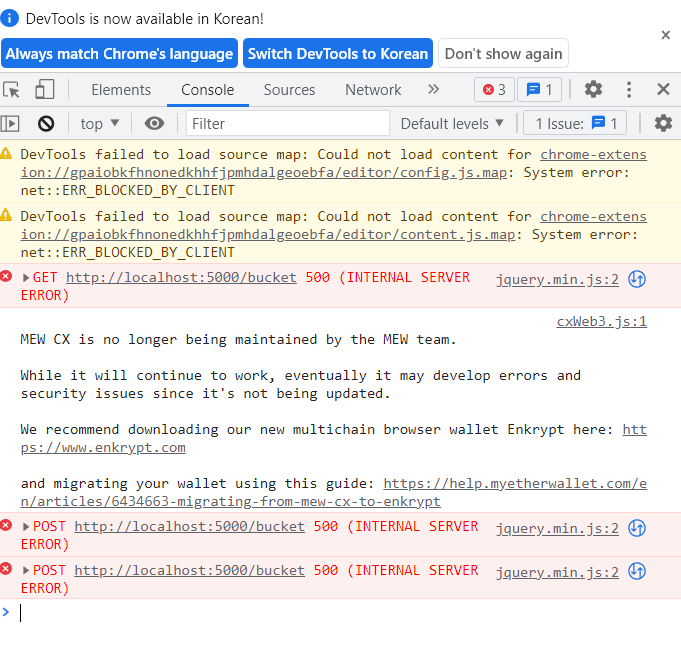
Task: Open the Network tab
Action: (373, 90)
